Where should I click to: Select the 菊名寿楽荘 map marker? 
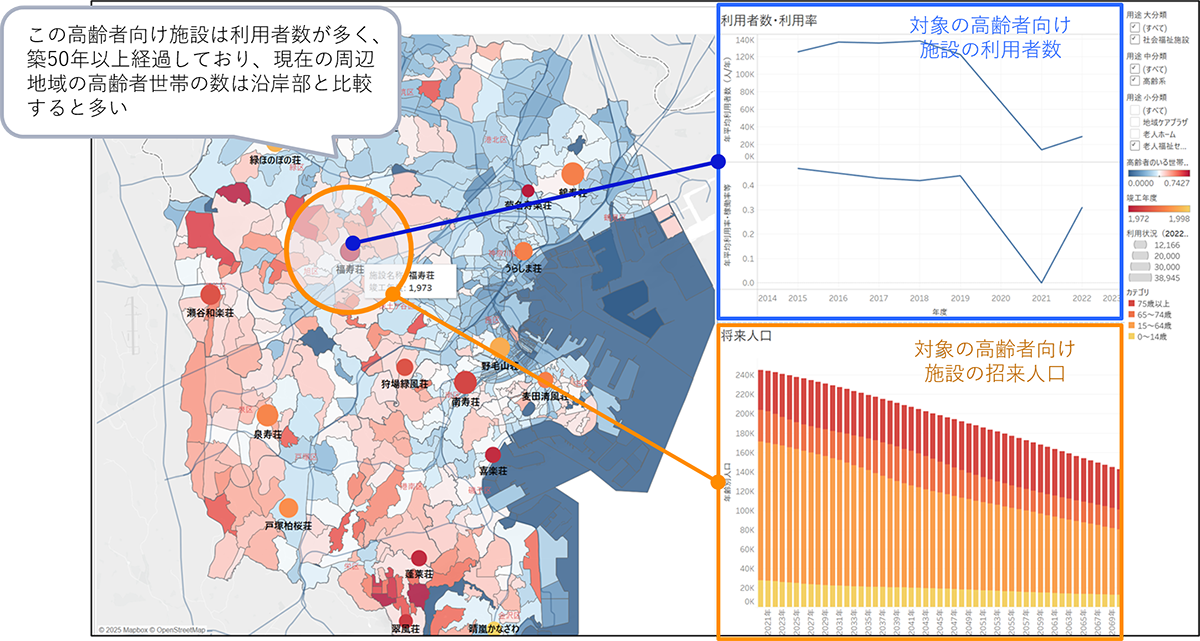pyautogui.click(x=527, y=190)
